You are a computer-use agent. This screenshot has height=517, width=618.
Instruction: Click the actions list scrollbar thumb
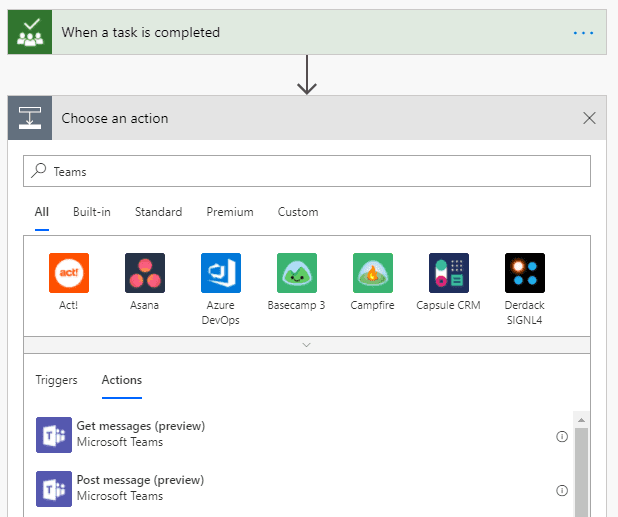pos(581,472)
